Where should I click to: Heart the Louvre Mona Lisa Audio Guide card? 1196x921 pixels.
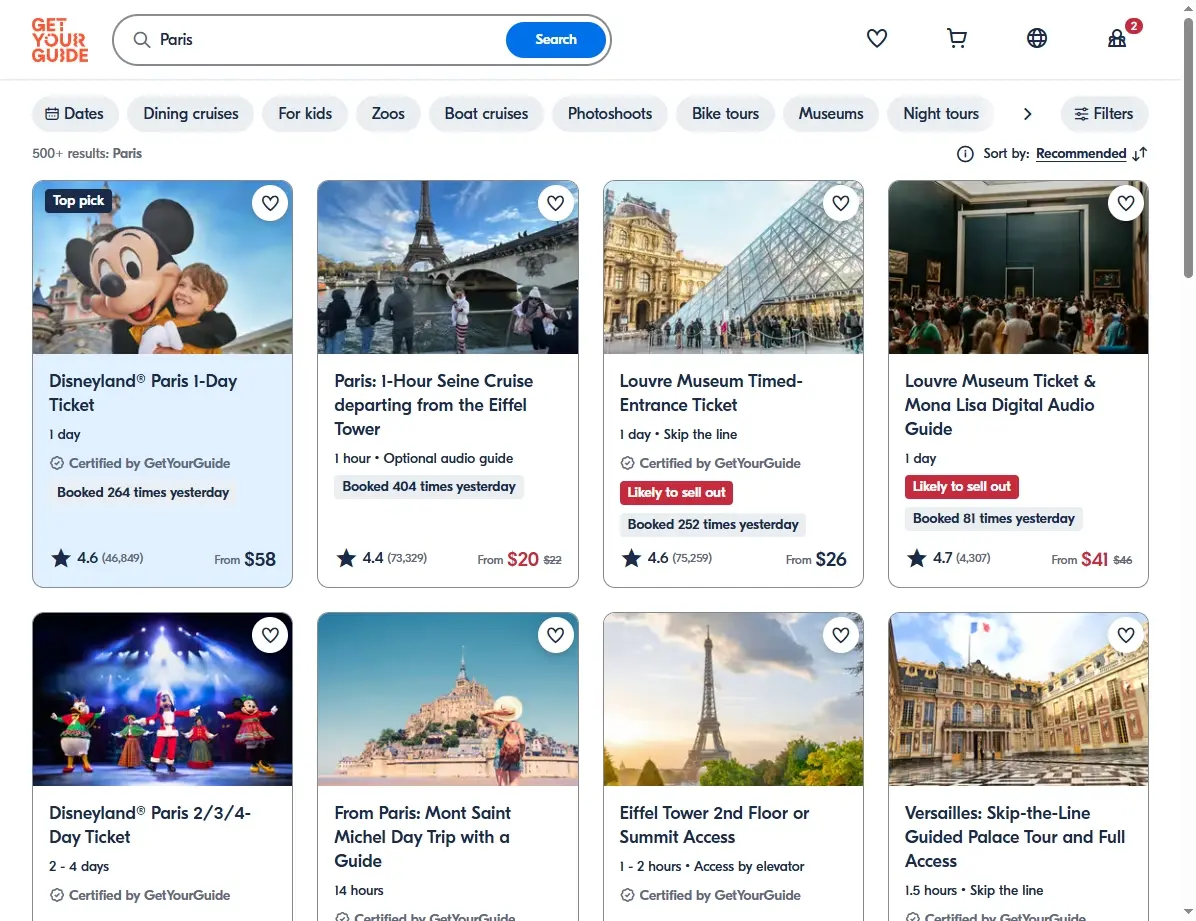[1126, 203]
